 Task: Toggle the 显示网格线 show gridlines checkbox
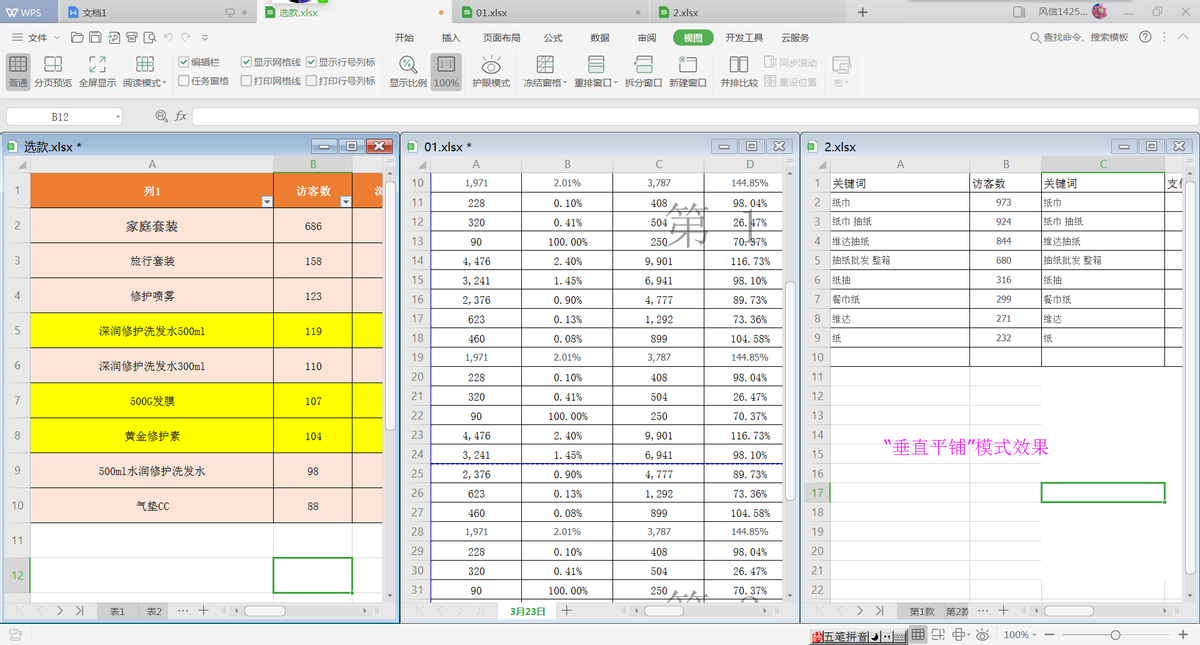pos(246,62)
